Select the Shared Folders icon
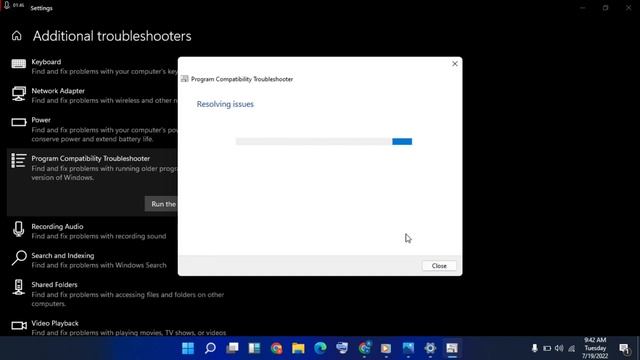Screen dimensions: 640x360 pyautogui.click(x=18, y=287)
